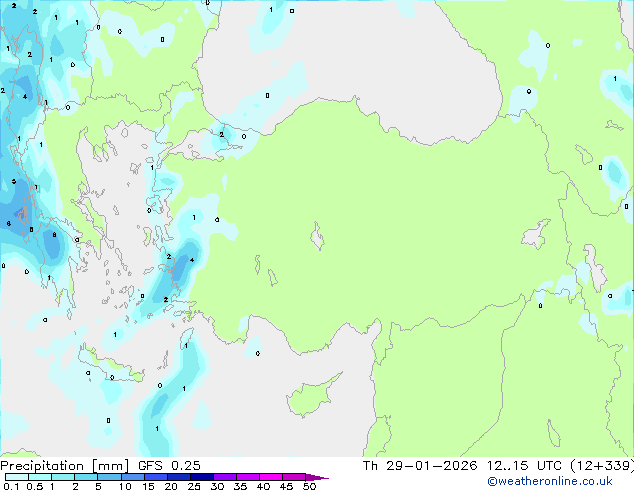The height and width of the screenshot is (490, 634).
Task: Click the "30" legend scale label
Action: (x=217, y=486)
